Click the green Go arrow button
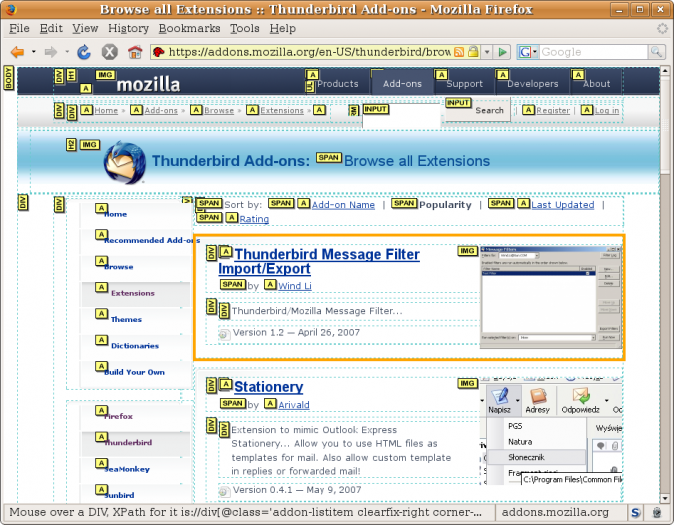Screen dimensions: 674x525 (x=502, y=52)
